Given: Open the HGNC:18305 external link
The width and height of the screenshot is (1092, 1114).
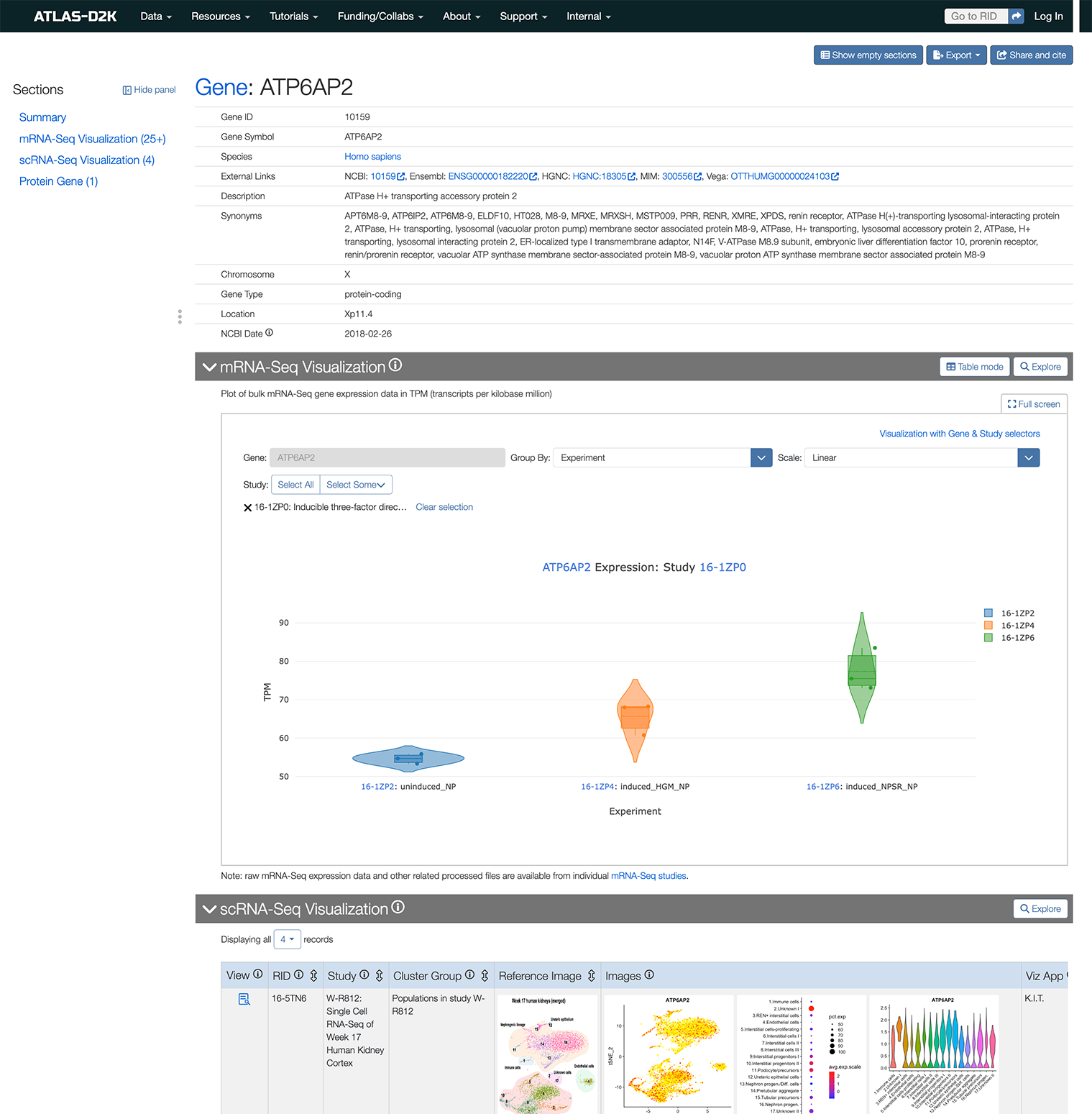Looking at the screenshot, I should click(x=604, y=176).
